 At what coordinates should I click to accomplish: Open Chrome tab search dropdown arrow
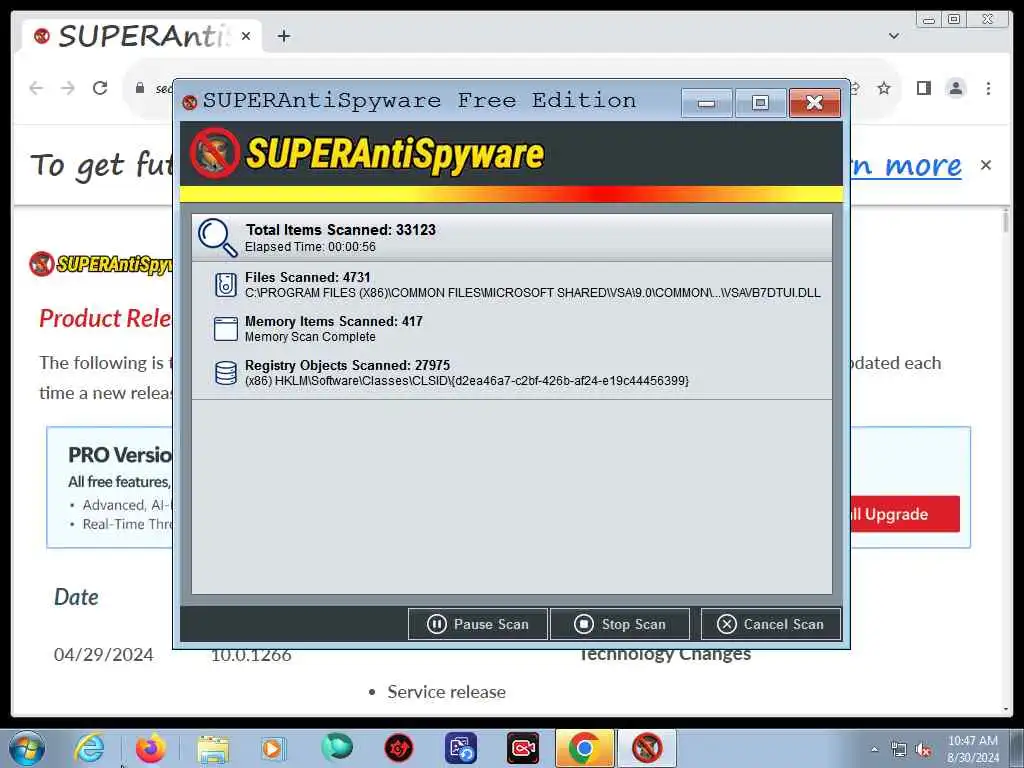coord(894,36)
